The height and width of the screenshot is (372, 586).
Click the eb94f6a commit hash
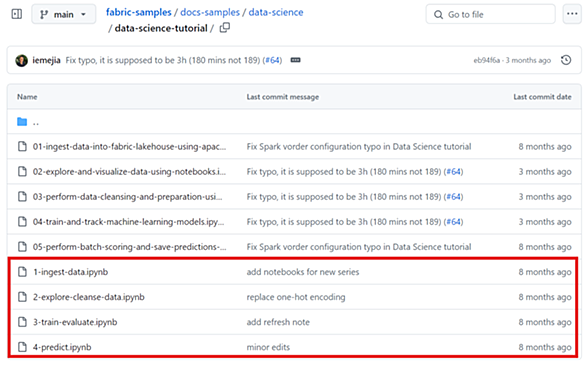[487, 60]
